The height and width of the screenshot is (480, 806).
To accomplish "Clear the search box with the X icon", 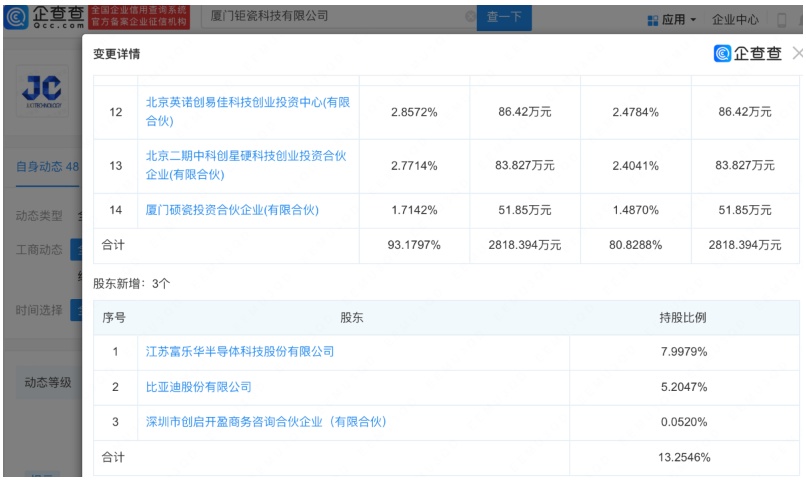I will click(x=471, y=18).
